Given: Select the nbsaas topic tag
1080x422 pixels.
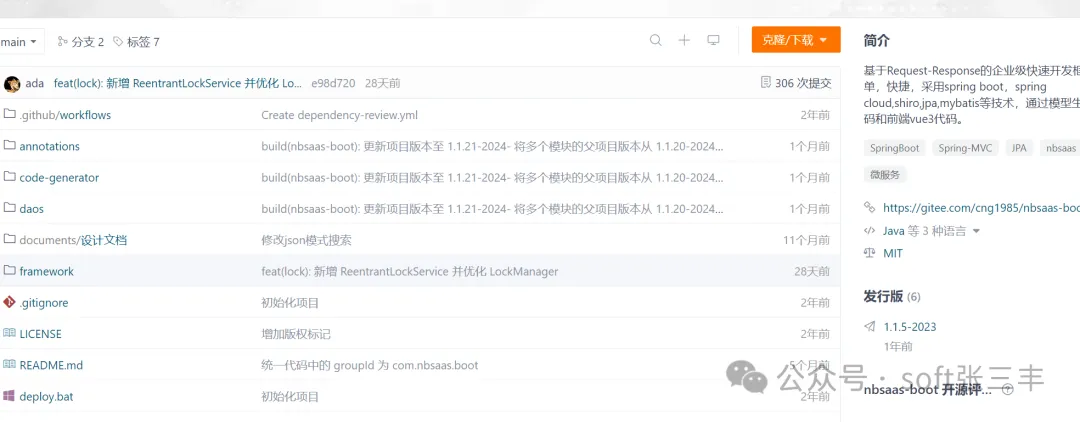Looking at the screenshot, I should pos(1059,147).
